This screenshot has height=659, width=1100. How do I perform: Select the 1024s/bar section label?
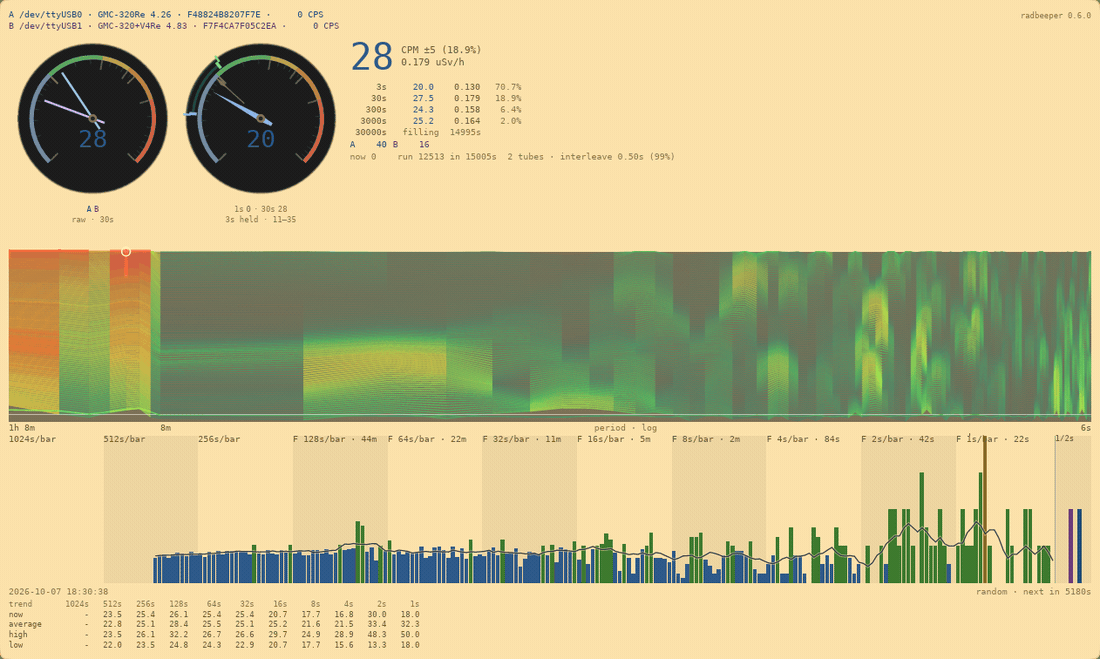click(32, 439)
